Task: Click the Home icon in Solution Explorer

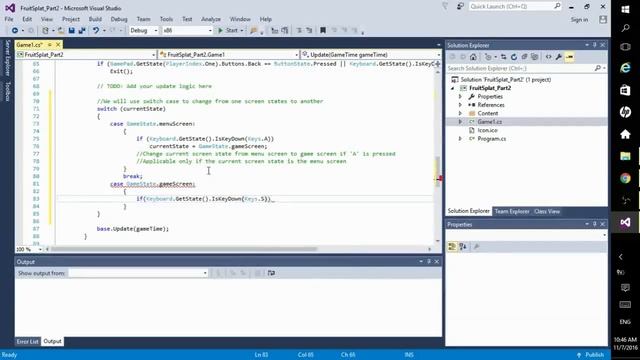Action: click(x=473, y=57)
